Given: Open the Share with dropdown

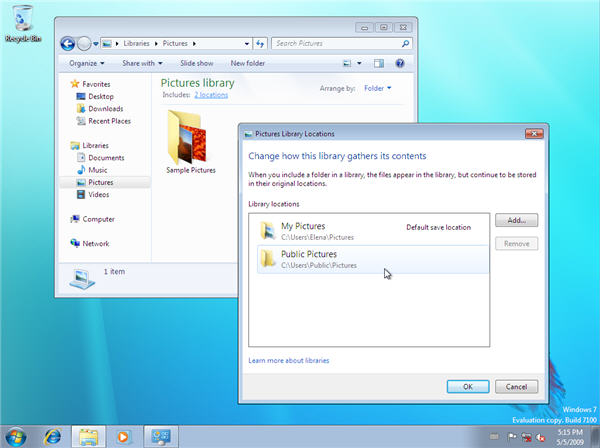Looking at the screenshot, I should (142, 63).
